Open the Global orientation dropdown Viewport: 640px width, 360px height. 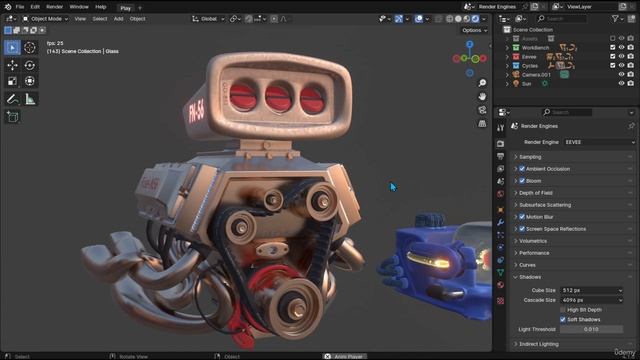click(208, 19)
